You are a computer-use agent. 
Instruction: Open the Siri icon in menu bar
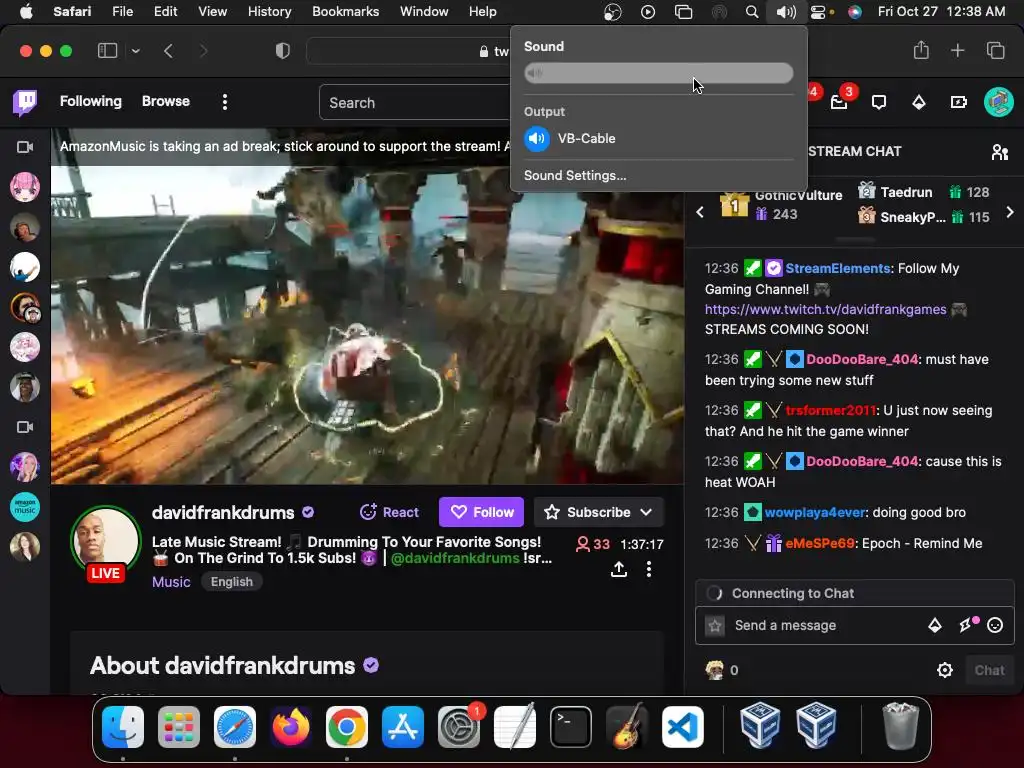pyautogui.click(x=854, y=12)
